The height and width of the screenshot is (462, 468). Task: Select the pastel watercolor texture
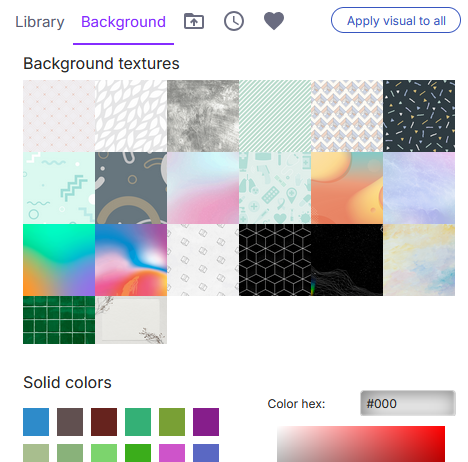coord(419,260)
